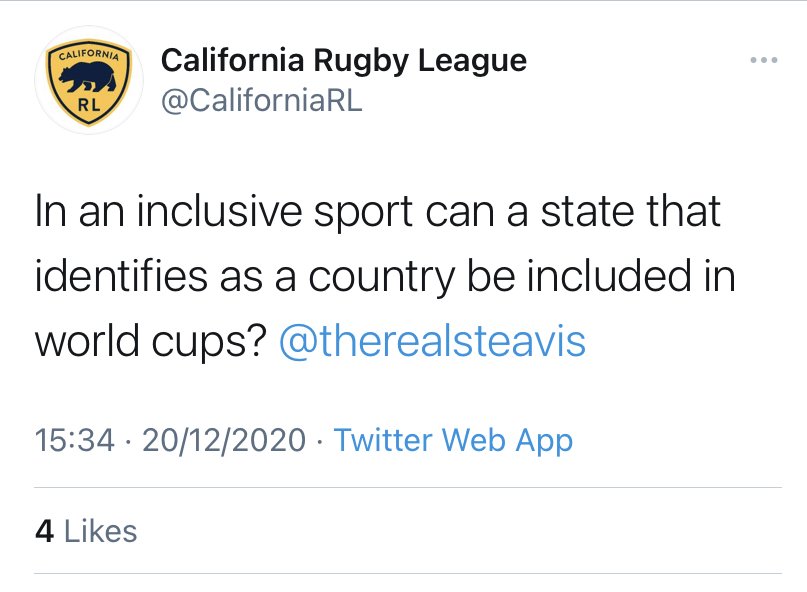
Task: Click the tweet line starting with identifies
Action: [x=385, y=276]
